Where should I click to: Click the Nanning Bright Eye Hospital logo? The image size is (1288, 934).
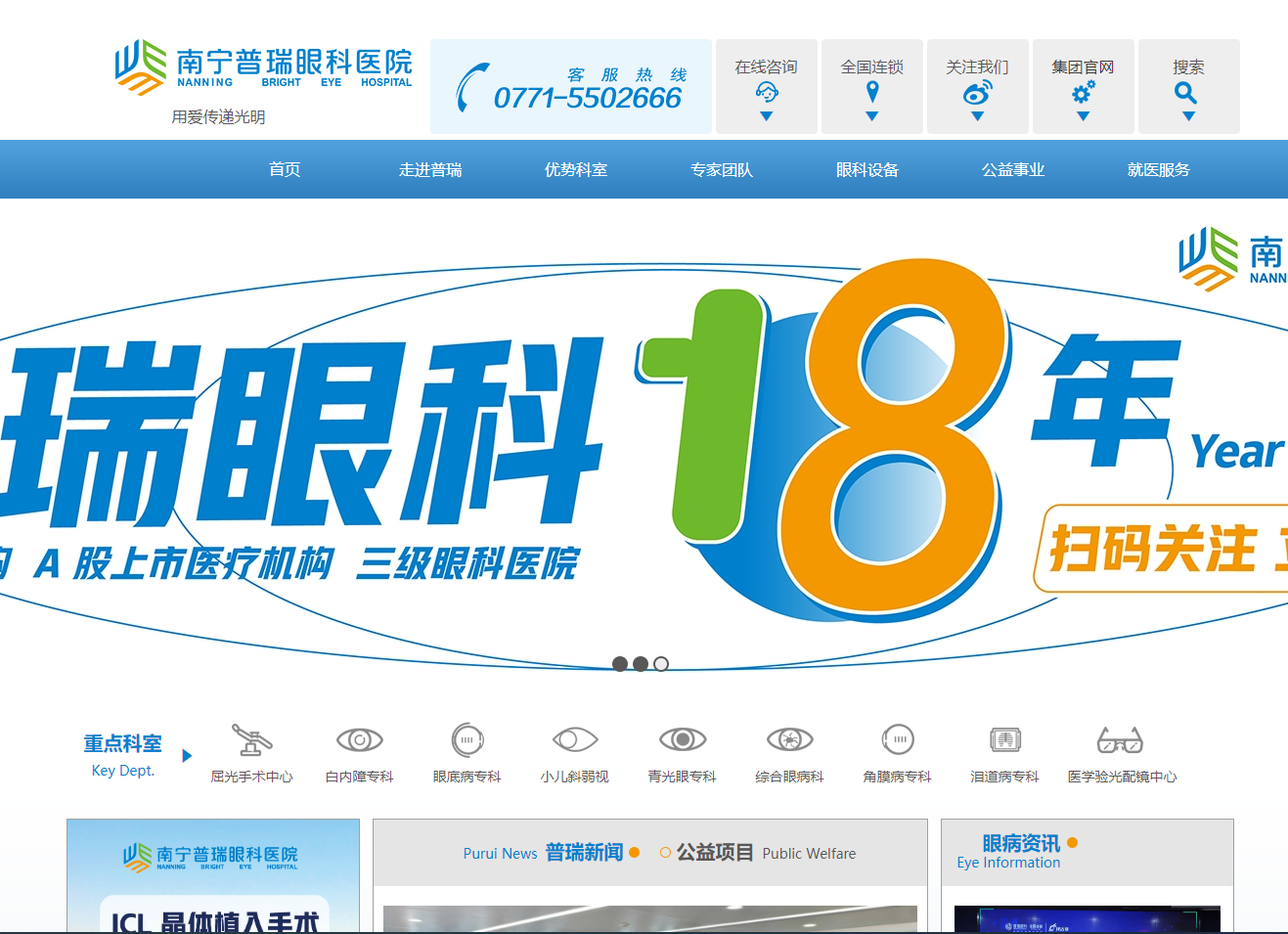263,67
